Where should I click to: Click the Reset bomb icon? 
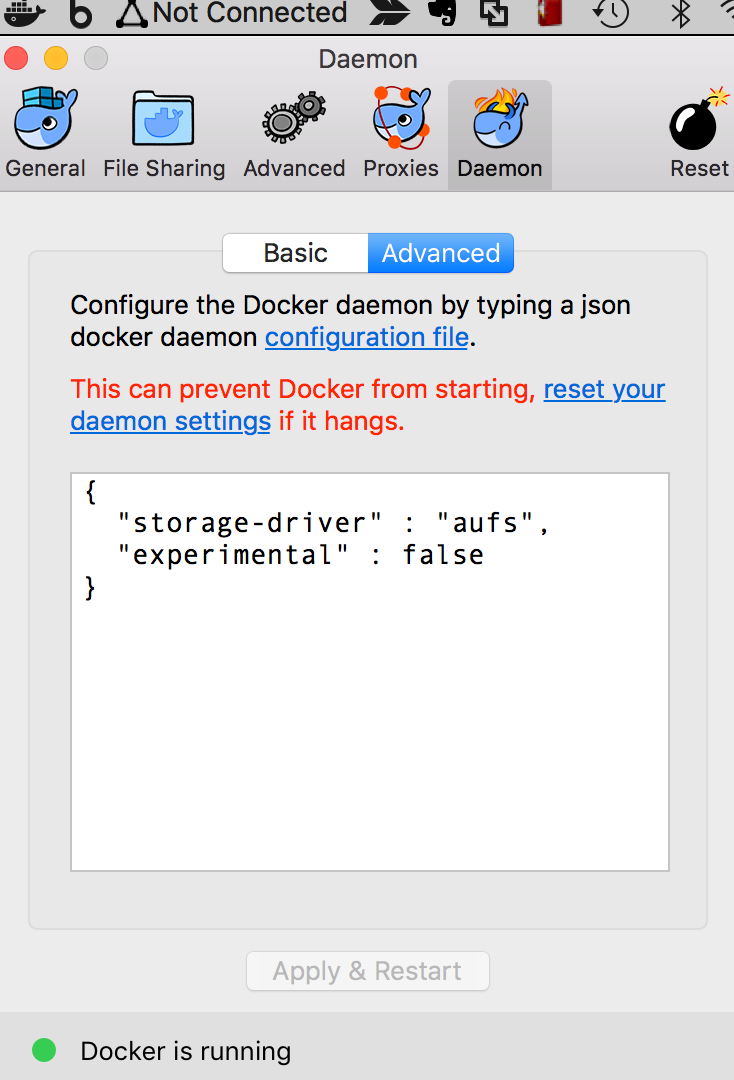point(698,118)
